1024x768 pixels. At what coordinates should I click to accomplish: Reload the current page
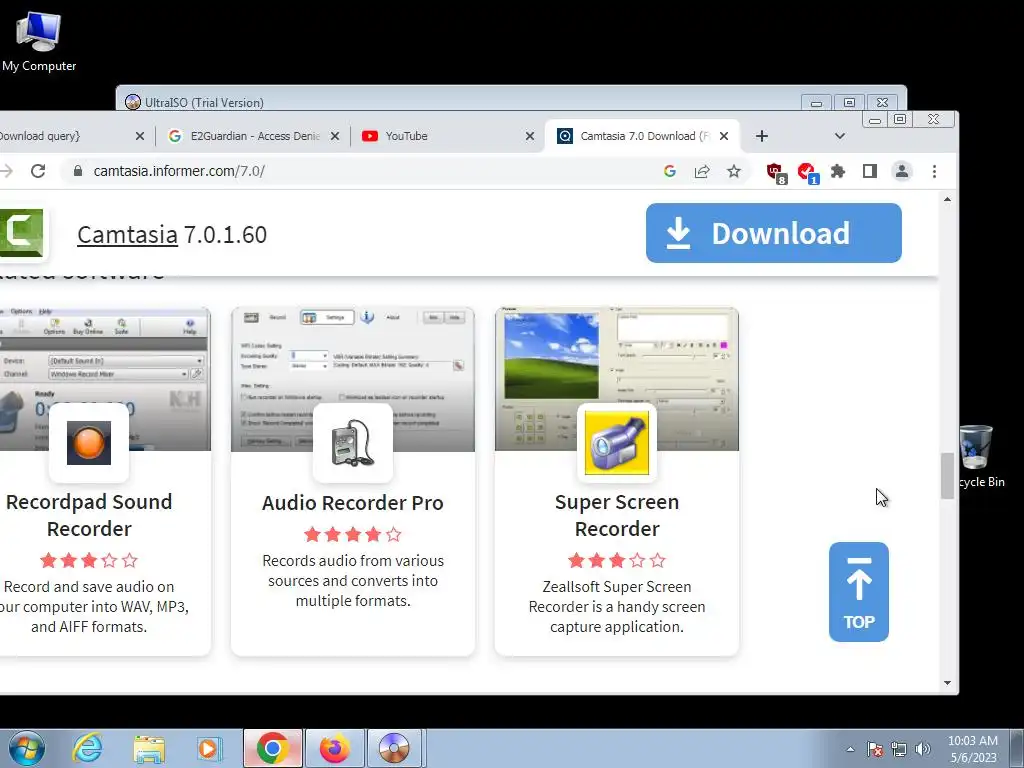[38, 171]
